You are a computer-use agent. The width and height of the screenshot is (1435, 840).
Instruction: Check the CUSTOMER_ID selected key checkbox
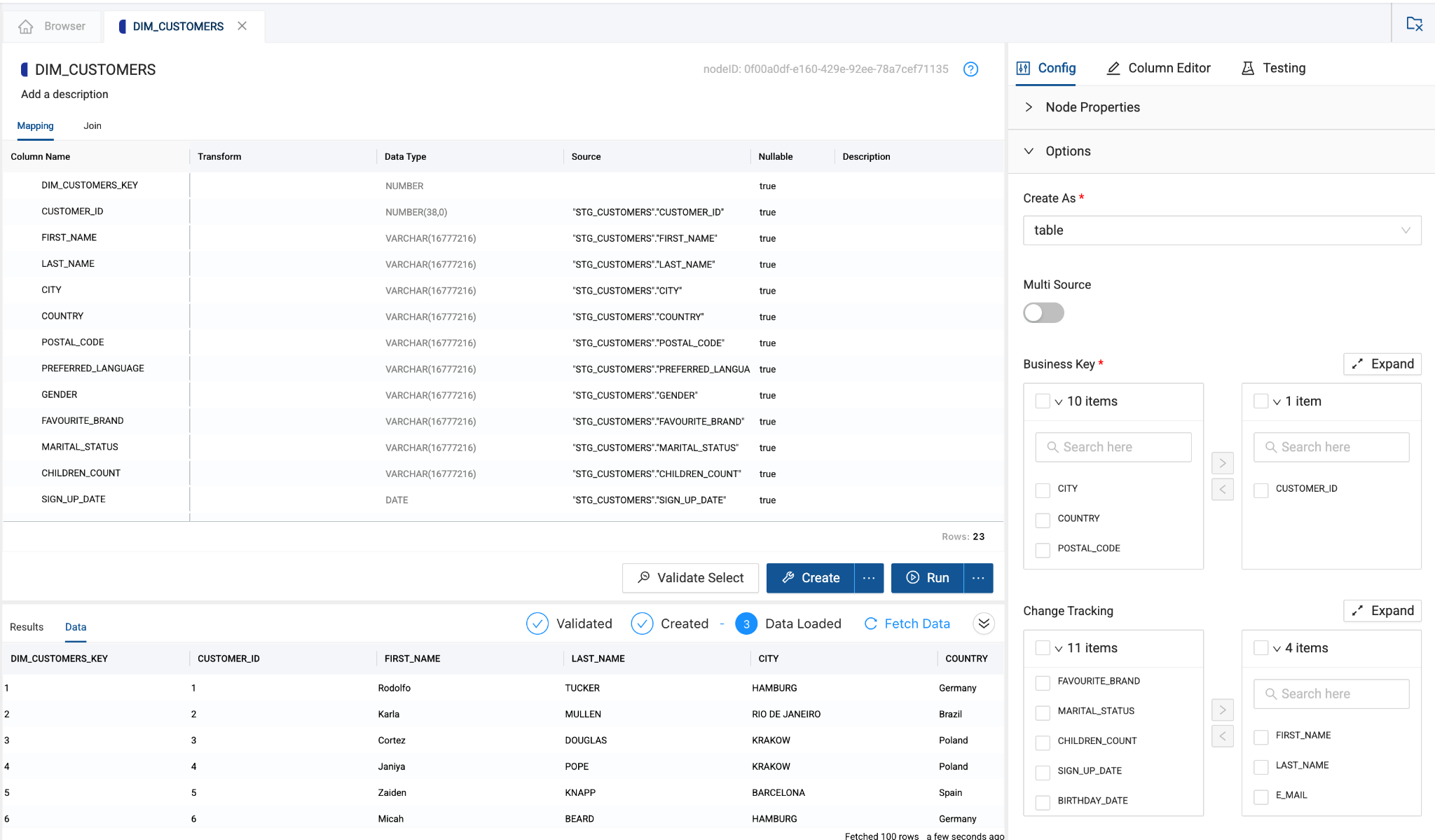tap(1261, 490)
